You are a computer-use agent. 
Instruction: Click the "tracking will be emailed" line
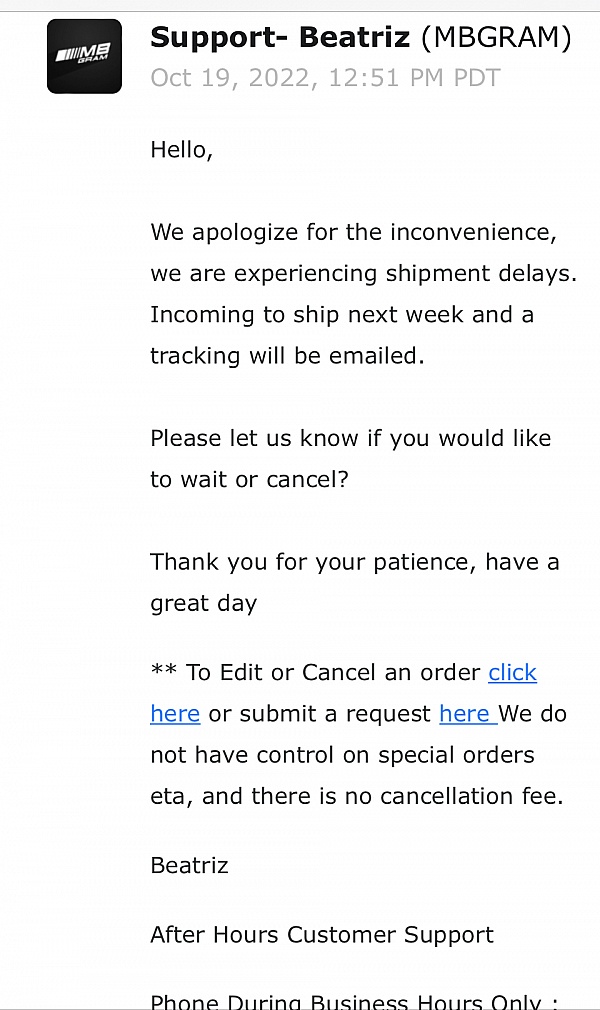[287, 356]
